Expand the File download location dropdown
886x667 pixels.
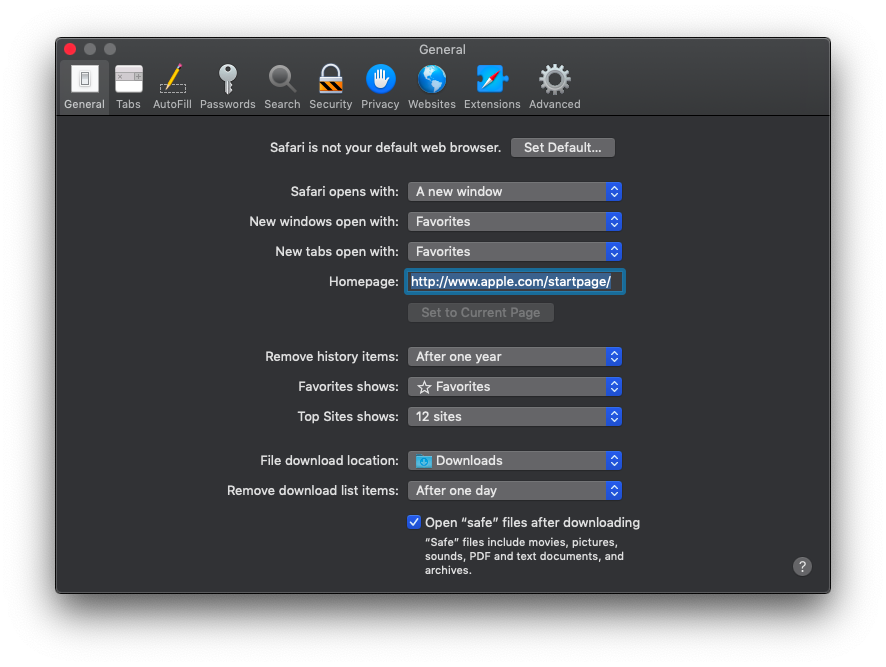[515, 461]
